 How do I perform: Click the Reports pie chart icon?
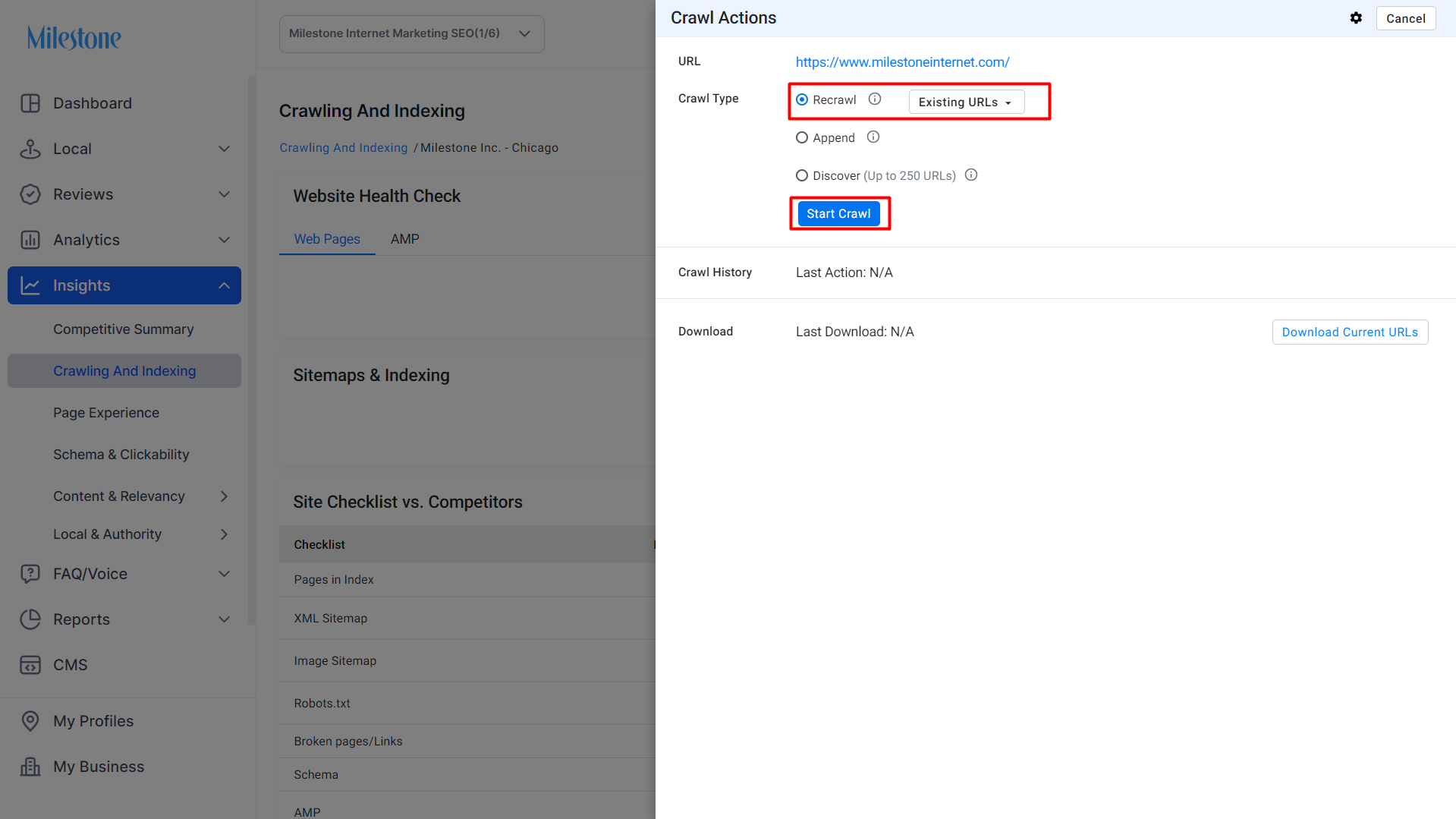pos(30,619)
